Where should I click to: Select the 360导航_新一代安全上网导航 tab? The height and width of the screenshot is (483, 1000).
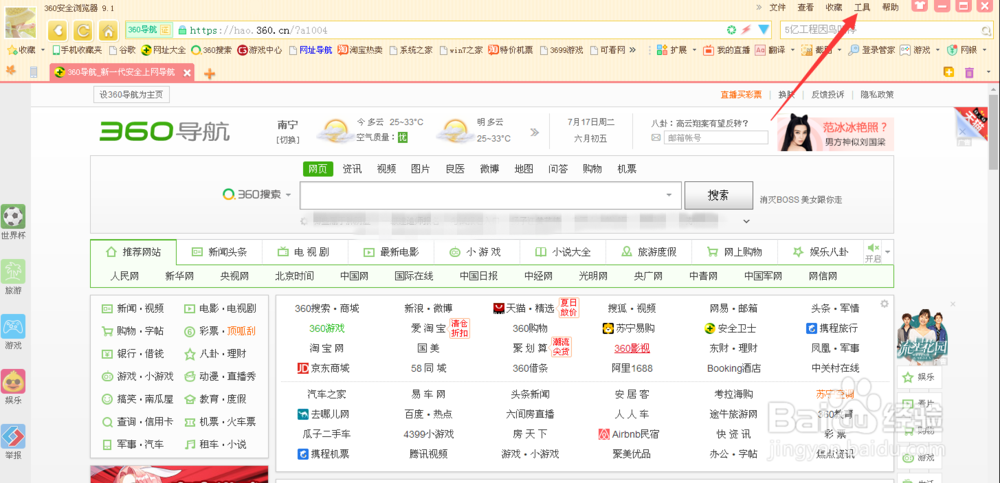tap(121, 73)
